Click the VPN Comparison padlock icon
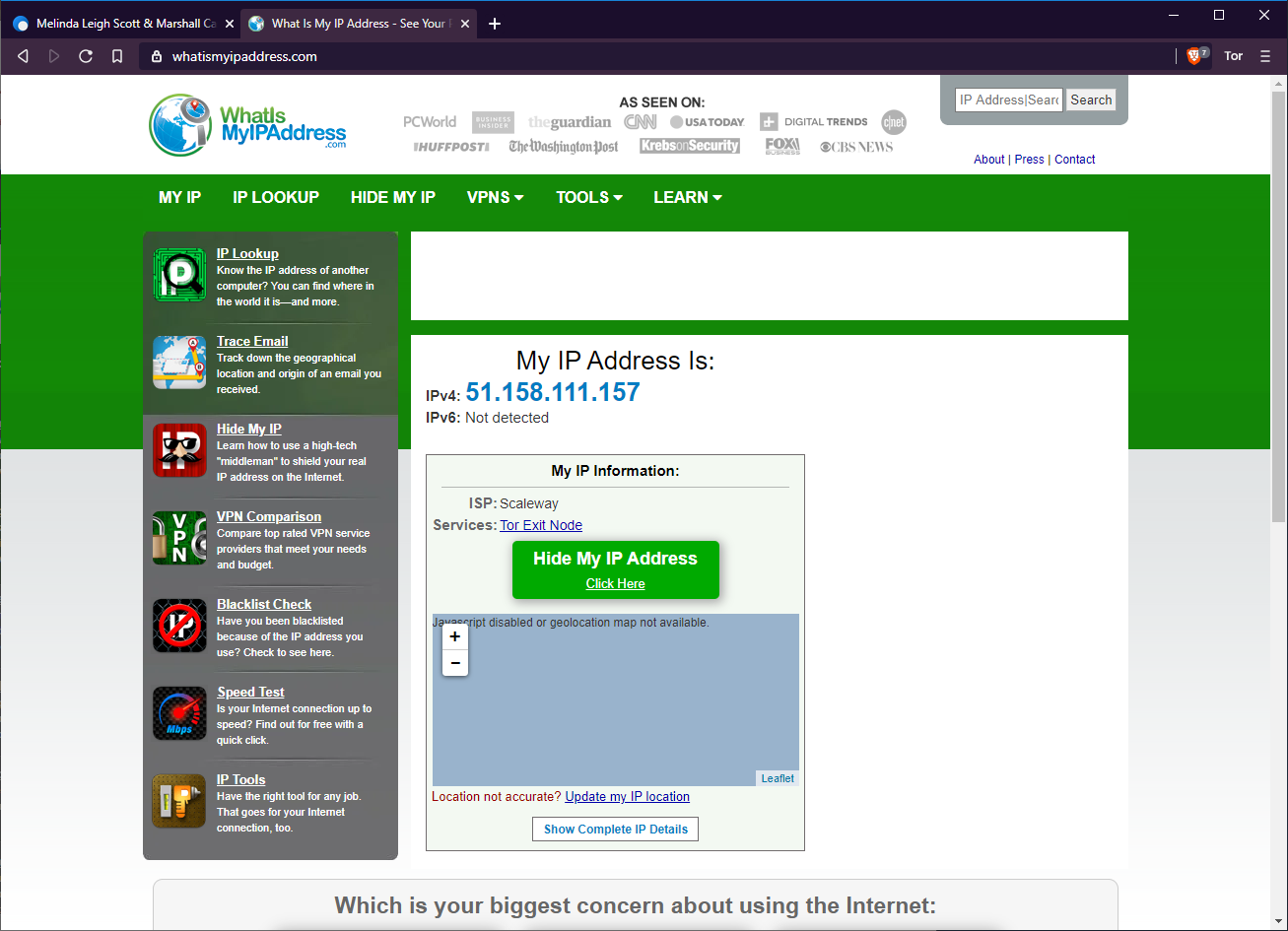The height and width of the screenshot is (931, 1288). [x=179, y=538]
